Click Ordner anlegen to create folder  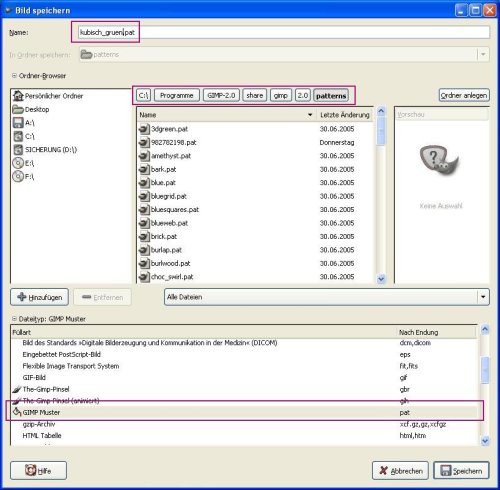coord(464,96)
